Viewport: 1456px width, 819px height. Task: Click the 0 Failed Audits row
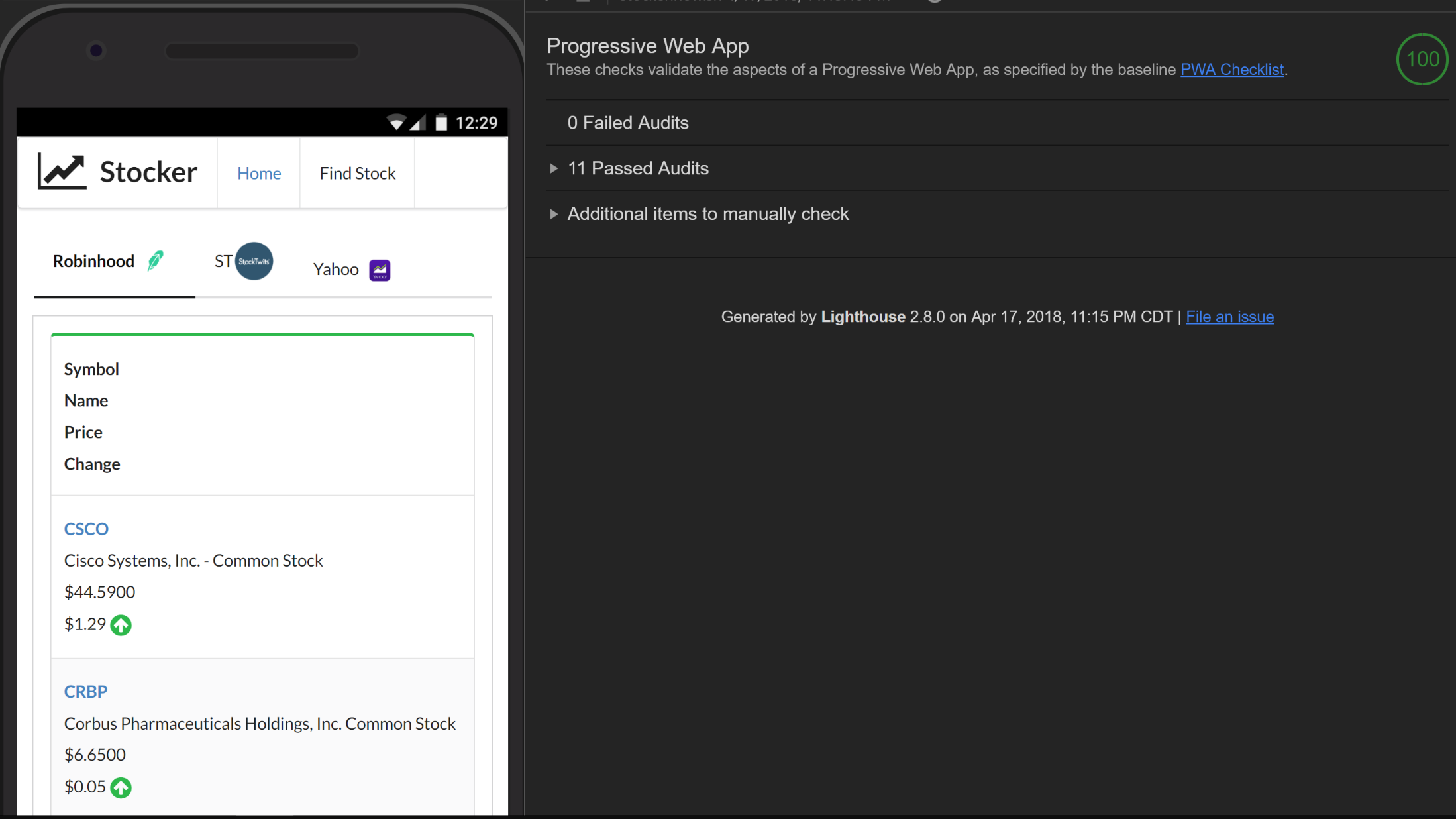tap(627, 123)
